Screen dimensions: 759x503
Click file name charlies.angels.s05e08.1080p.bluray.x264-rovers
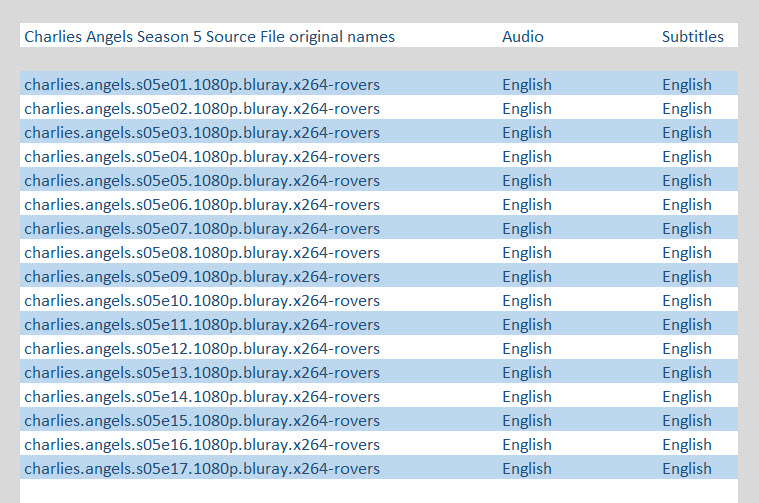[x=202, y=253]
